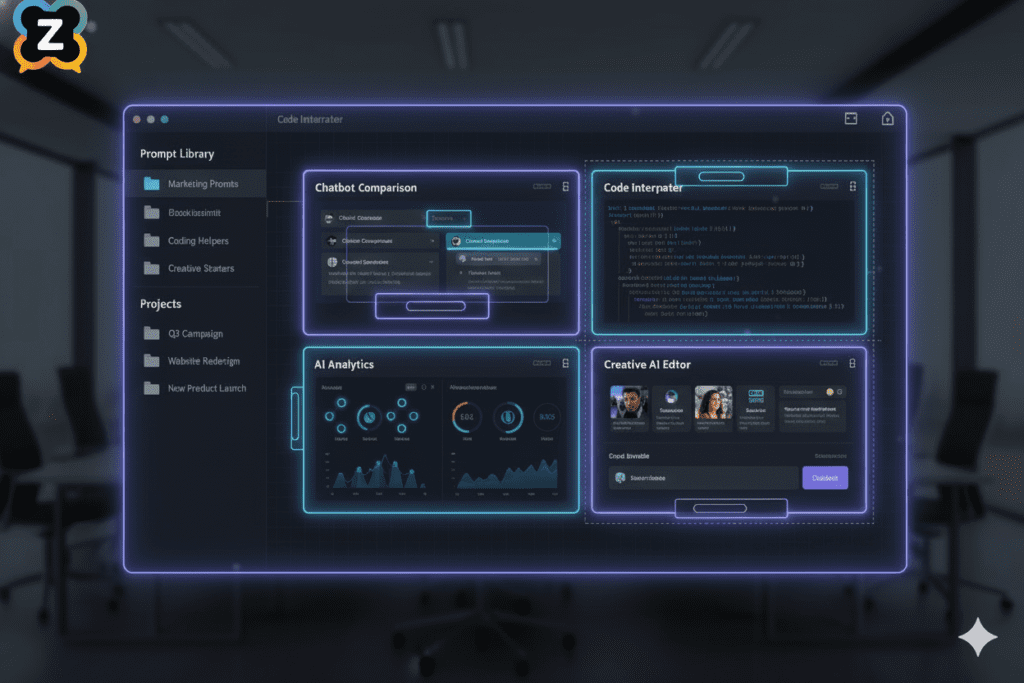Click the purple button in Creative AI Editor
Viewport: 1024px width, 683px height.
point(825,478)
